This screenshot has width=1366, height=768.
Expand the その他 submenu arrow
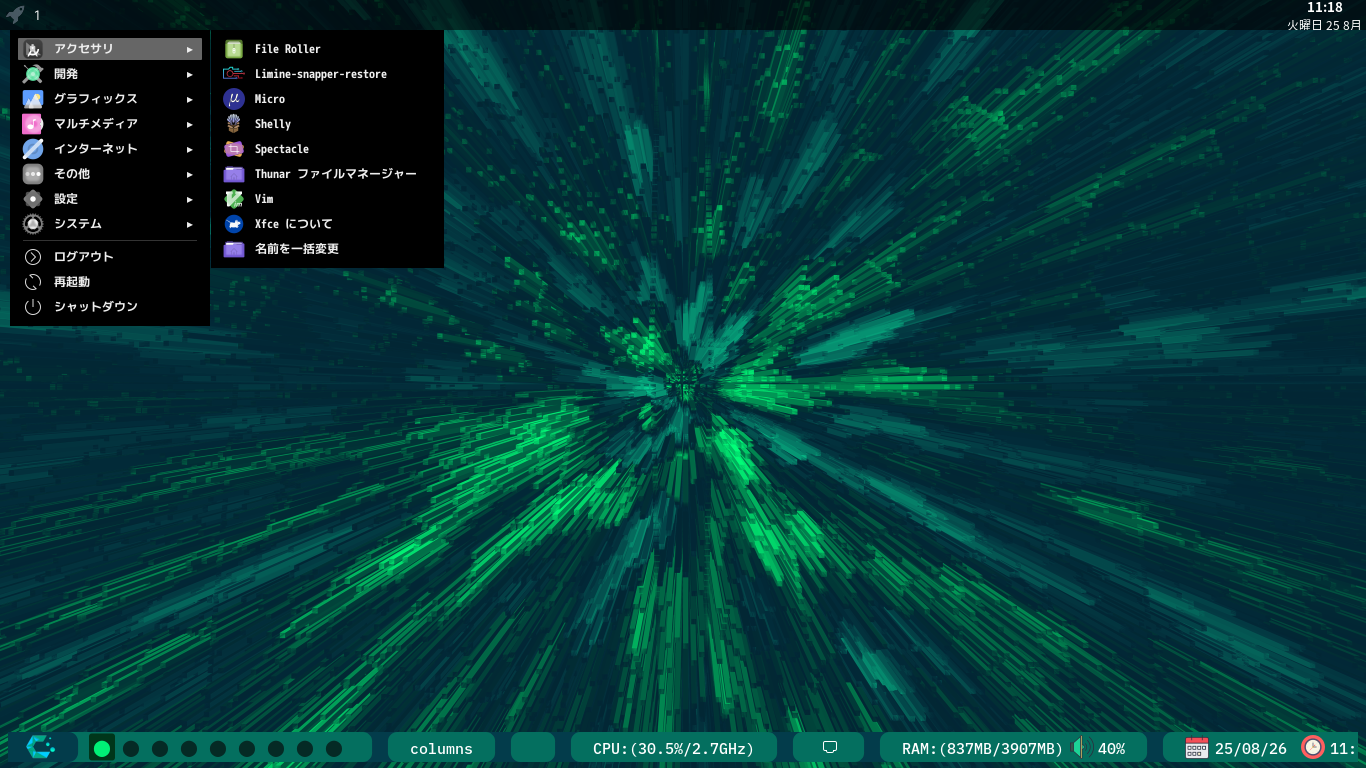189,174
